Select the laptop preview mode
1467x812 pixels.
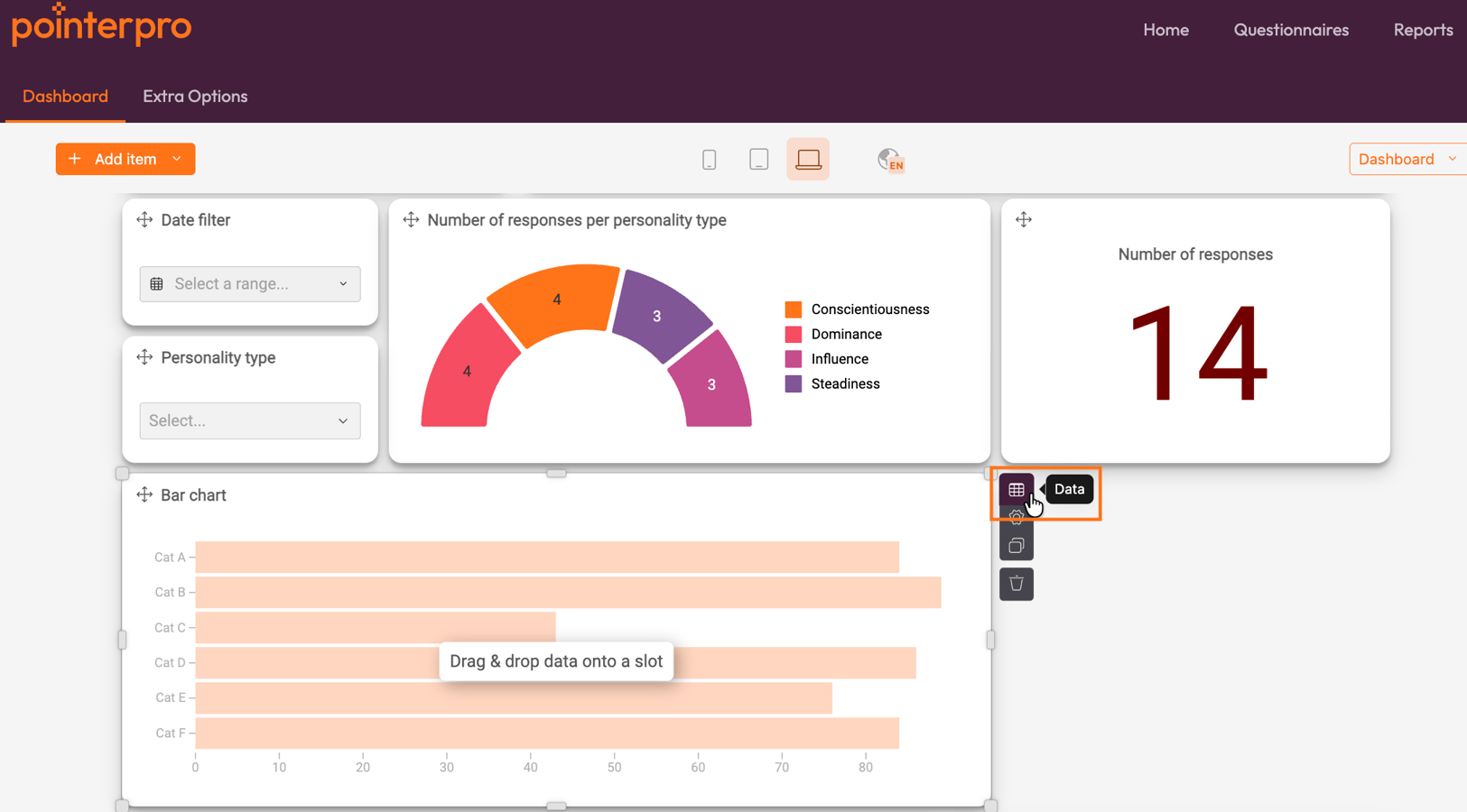coord(808,160)
